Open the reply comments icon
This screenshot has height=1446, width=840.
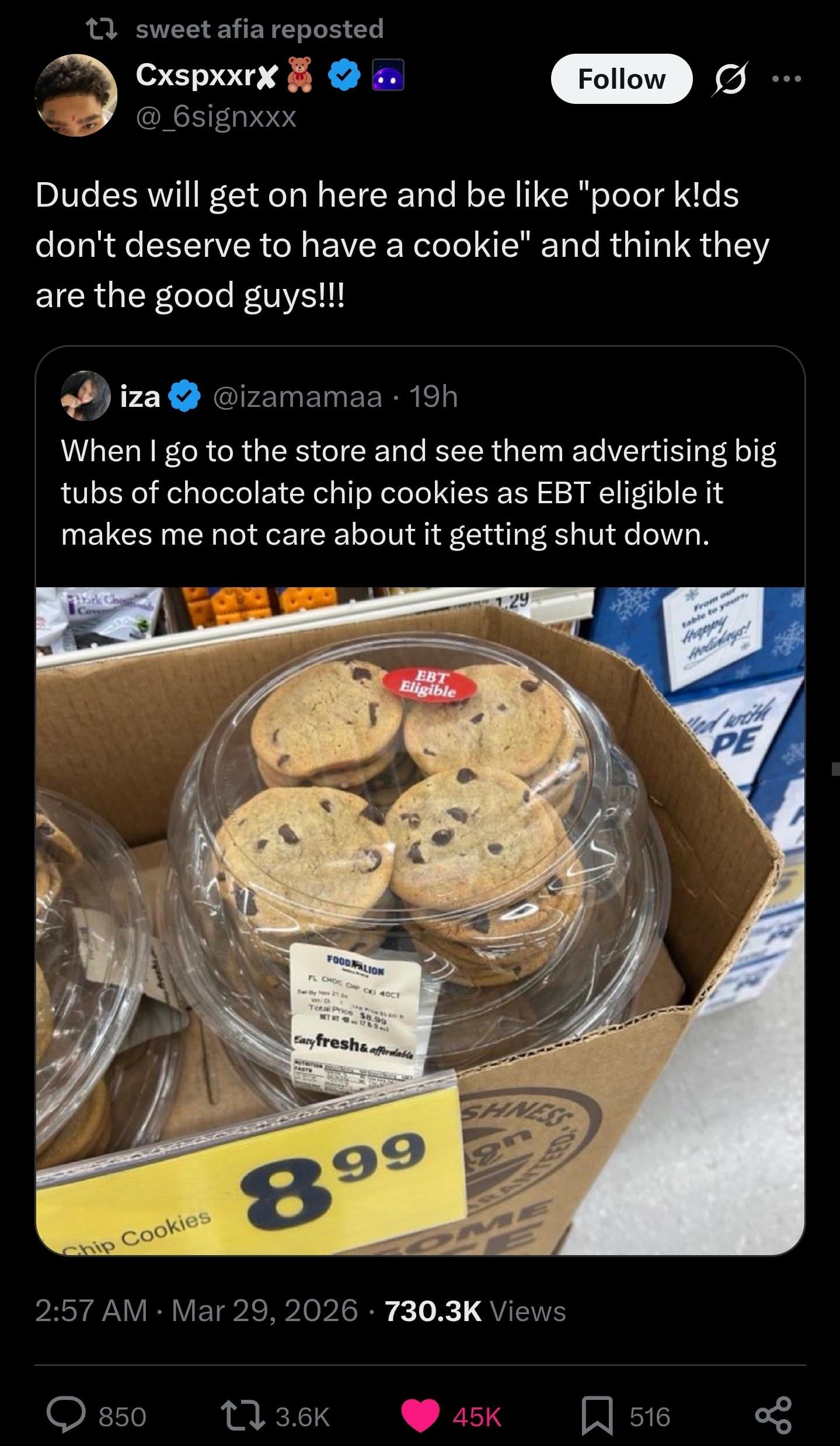[66, 1415]
